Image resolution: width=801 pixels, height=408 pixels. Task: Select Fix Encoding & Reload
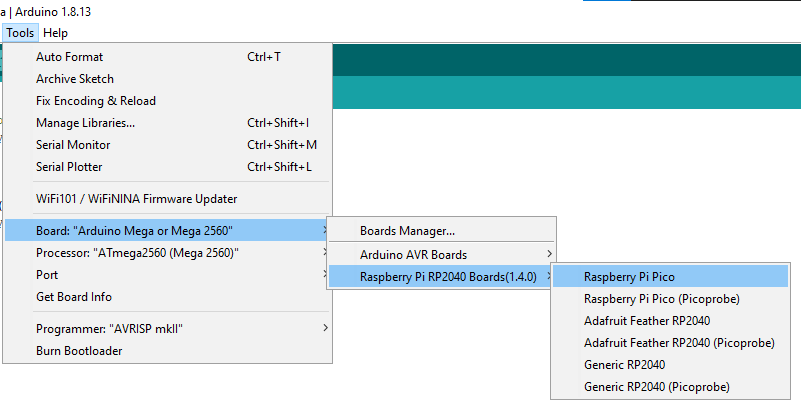click(168, 101)
